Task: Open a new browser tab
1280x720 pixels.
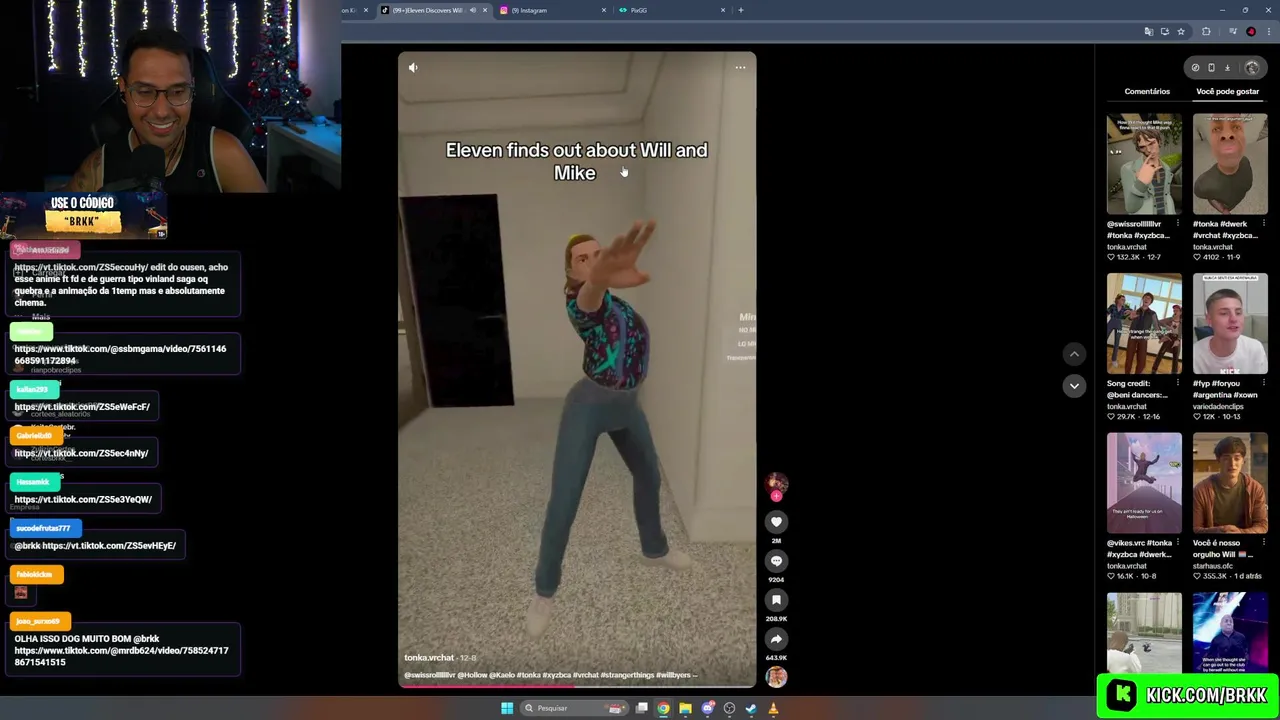Action: pyautogui.click(x=740, y=10)
